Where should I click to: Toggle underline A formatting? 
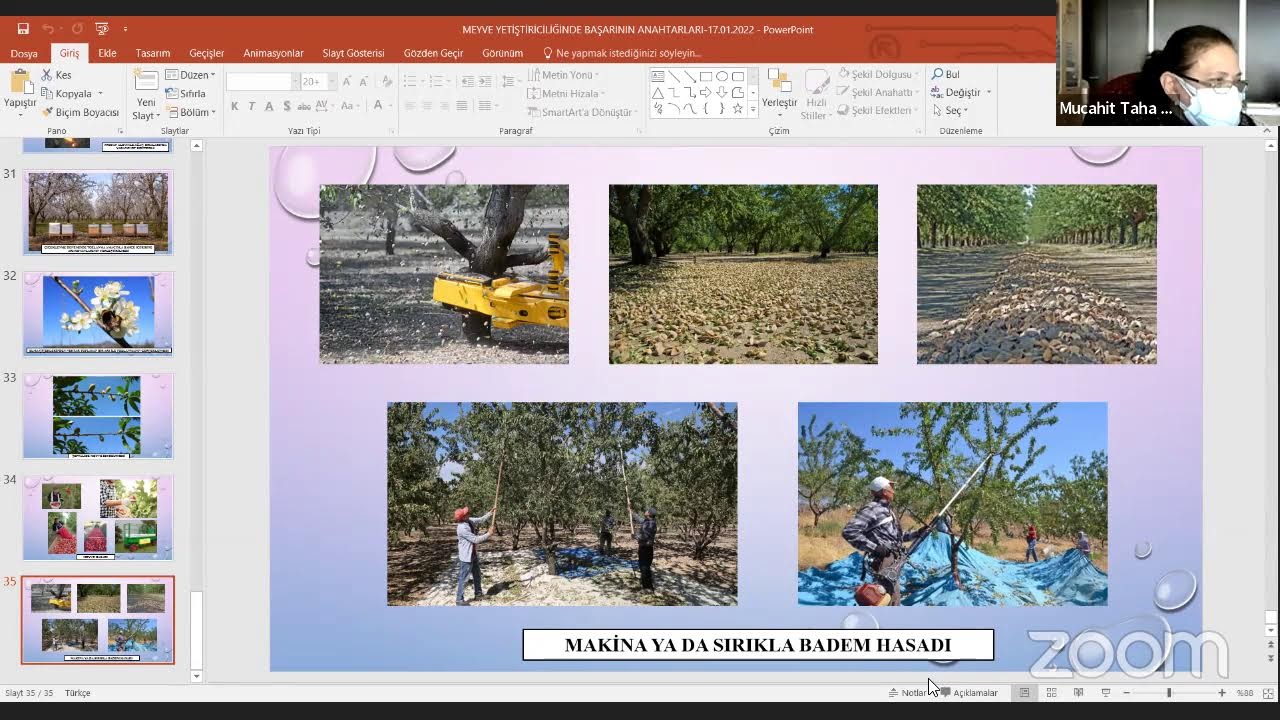(x=269, y=106)
